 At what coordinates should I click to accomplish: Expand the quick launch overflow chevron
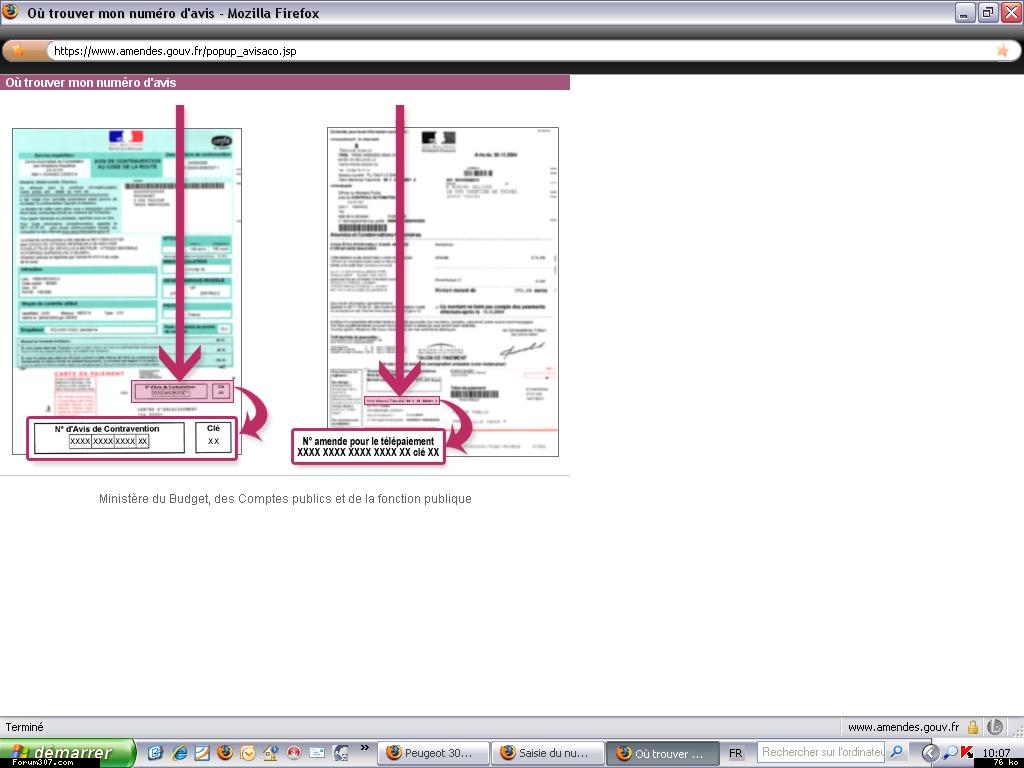click(366, 747)
